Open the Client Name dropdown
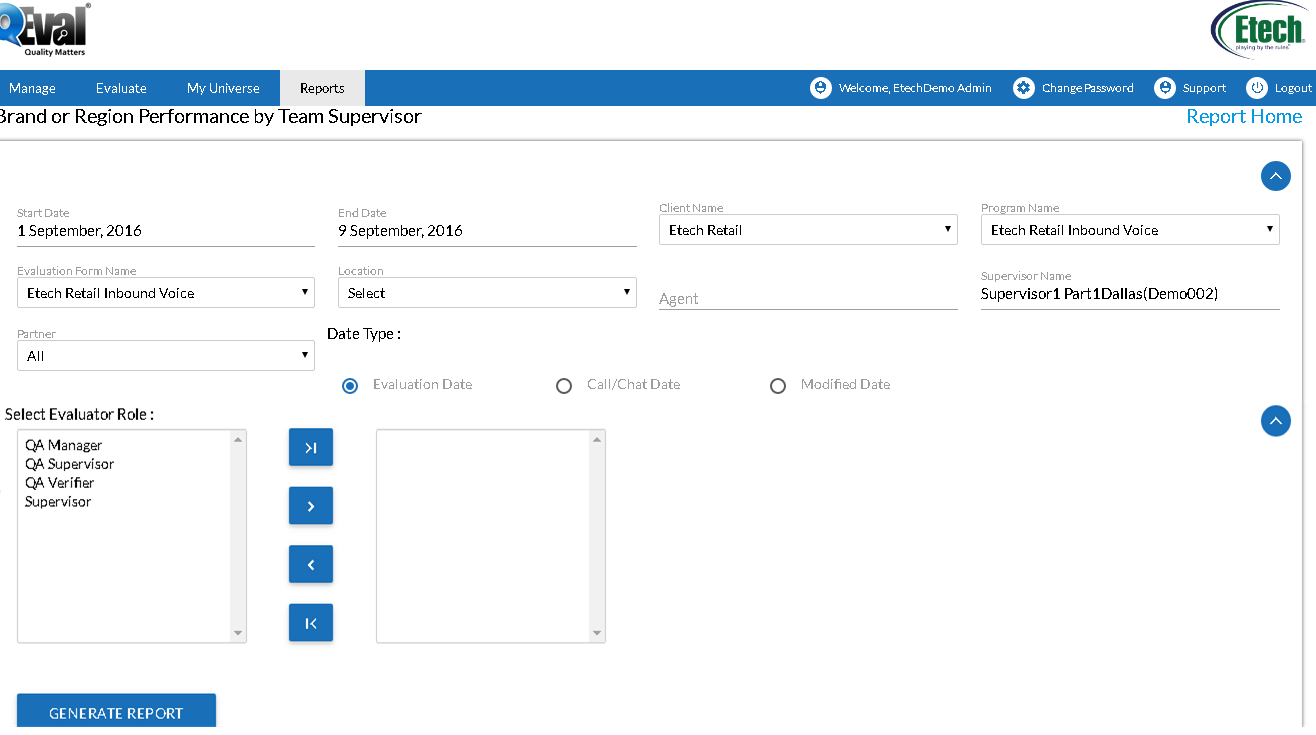The height and width of the screenshot is (735, 1316). point(808,230)
